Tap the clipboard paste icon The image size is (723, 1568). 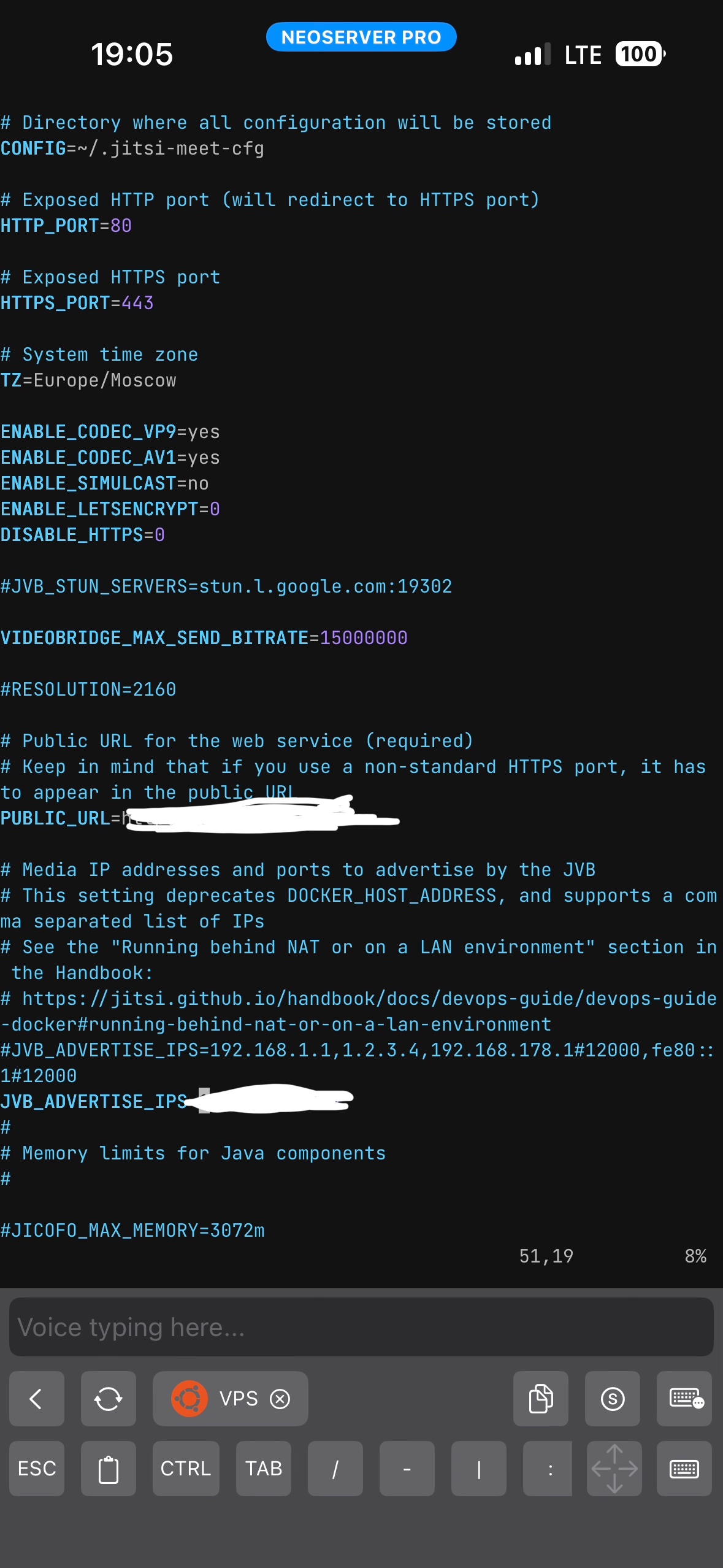(109, 1469)
